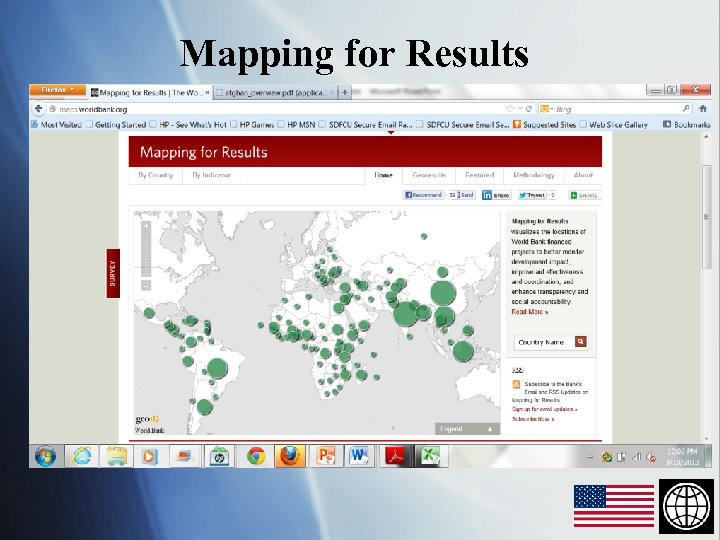720x540 pixels.
Task: Click the Country Name search button
Action: click(x=581, y=342)
